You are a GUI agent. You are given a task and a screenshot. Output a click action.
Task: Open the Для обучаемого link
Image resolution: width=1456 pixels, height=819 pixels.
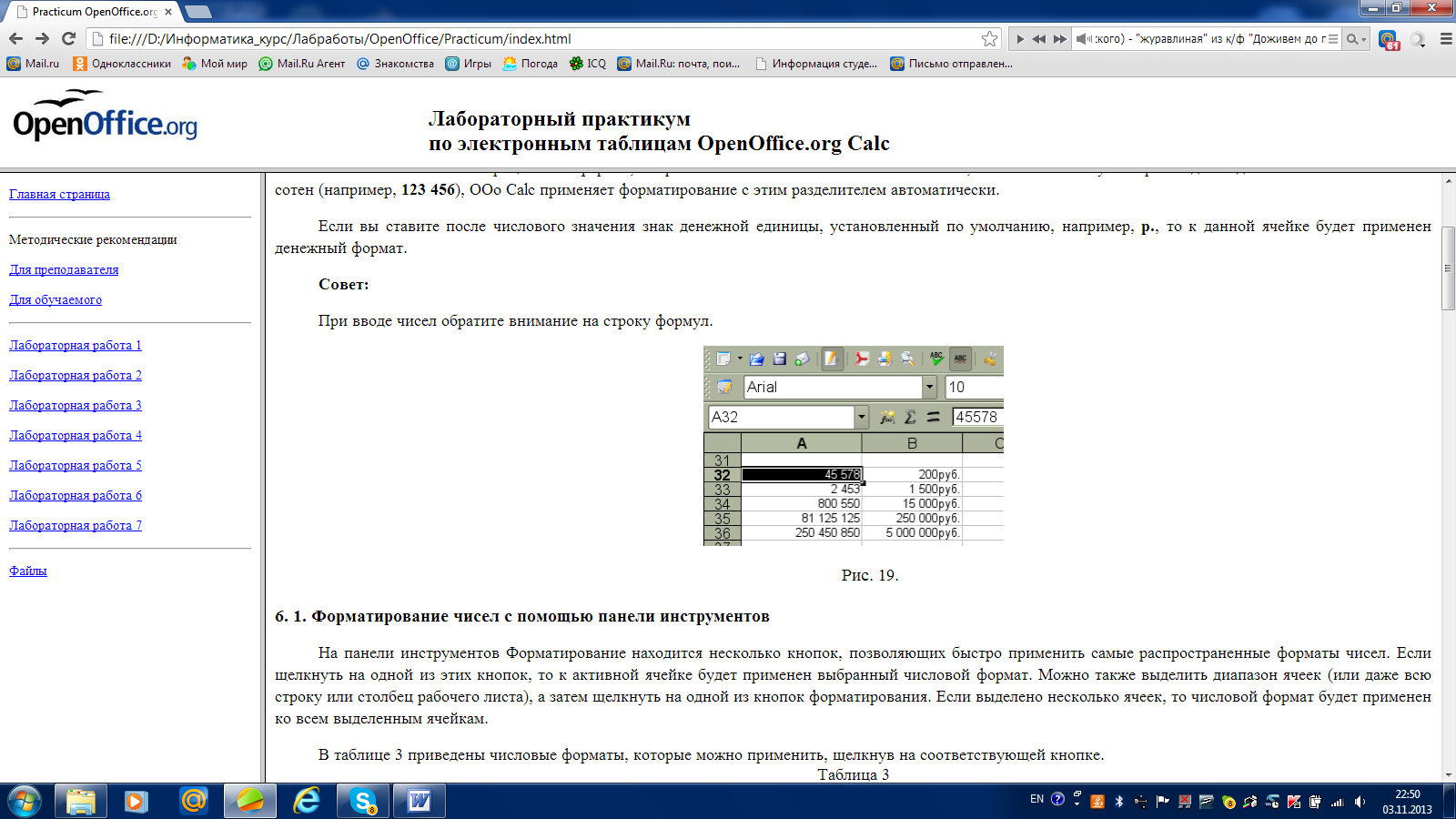pyautogui.click(x=56, y=299)
